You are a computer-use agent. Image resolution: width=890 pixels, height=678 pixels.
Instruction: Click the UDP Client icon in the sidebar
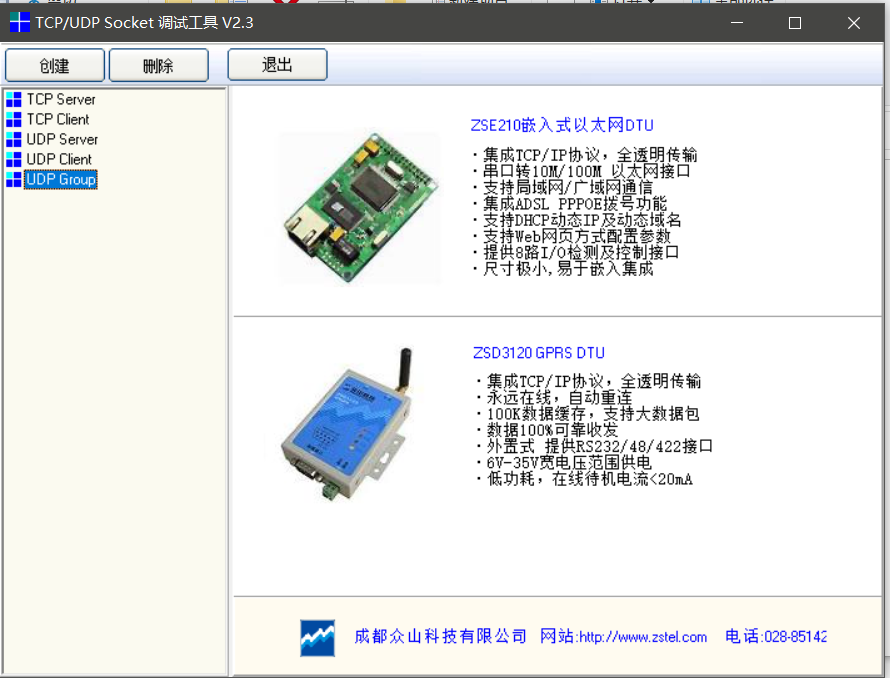(x=13, y=159)
